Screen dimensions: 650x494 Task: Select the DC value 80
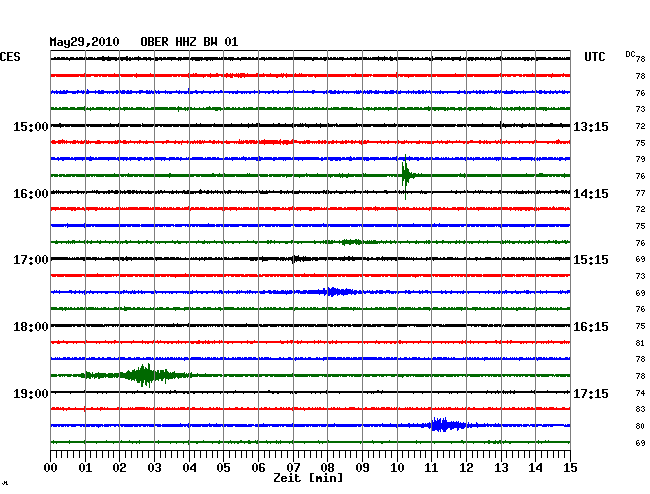640,426
